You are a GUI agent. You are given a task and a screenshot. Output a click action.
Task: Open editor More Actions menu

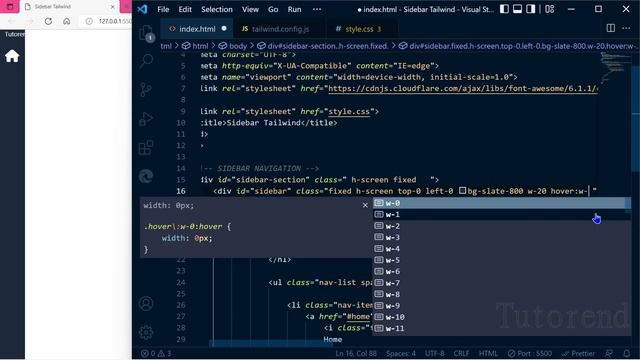pyautogui.click(x=626, y=28)
